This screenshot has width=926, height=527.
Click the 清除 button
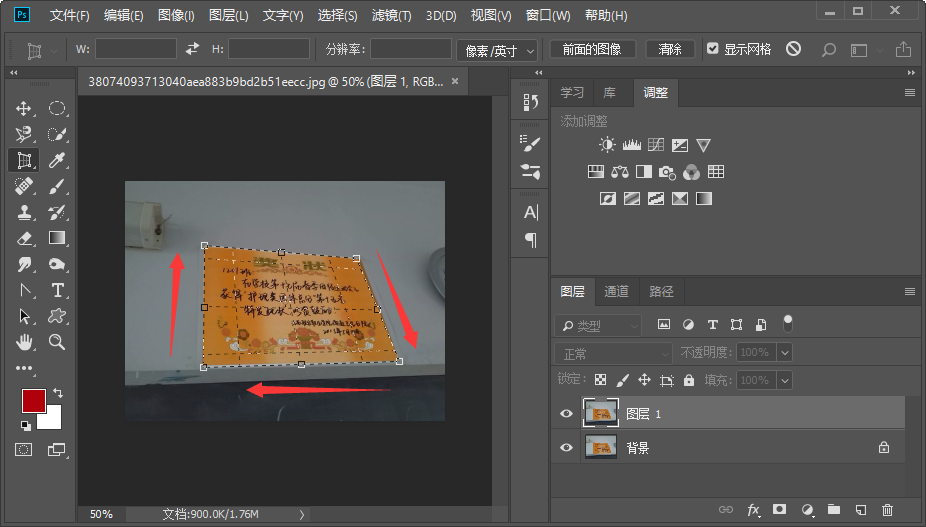670,49
